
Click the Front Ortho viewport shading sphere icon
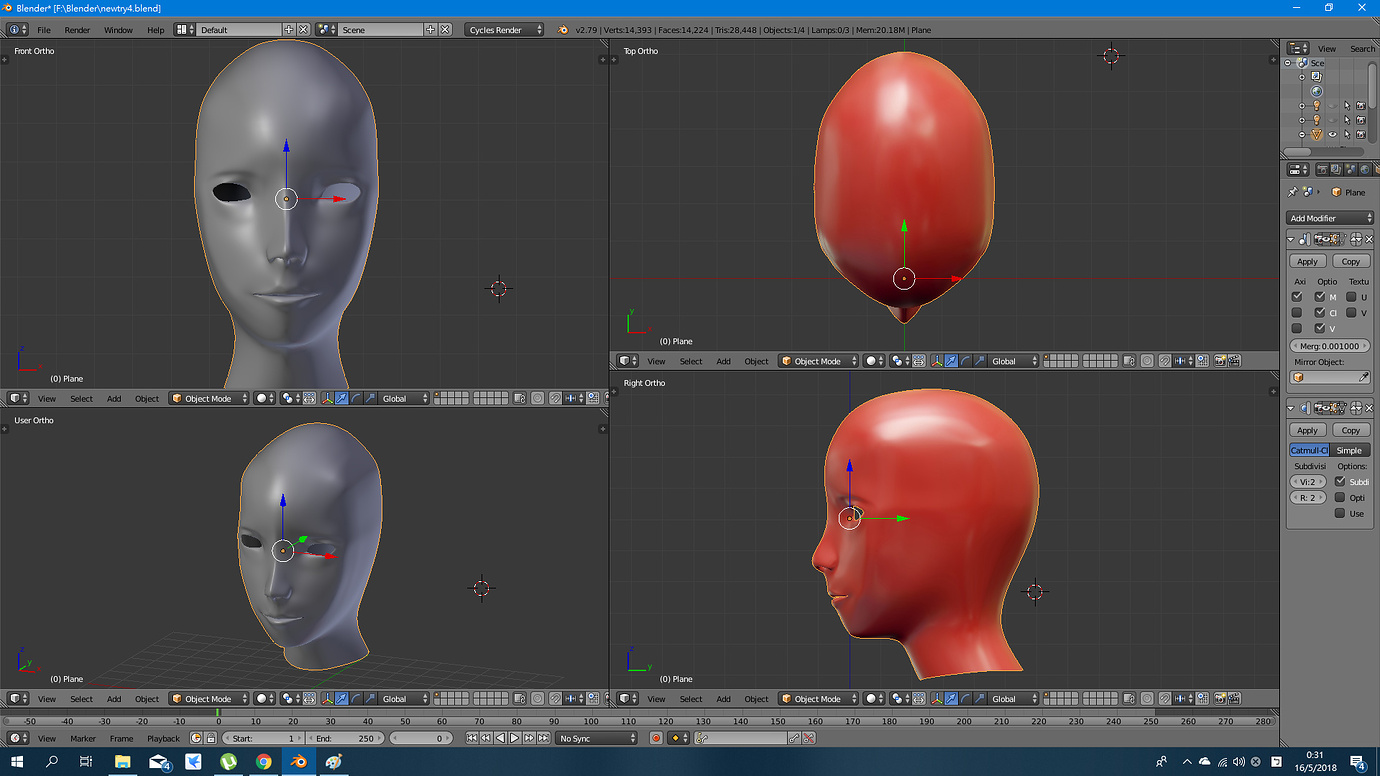[264, 398]
